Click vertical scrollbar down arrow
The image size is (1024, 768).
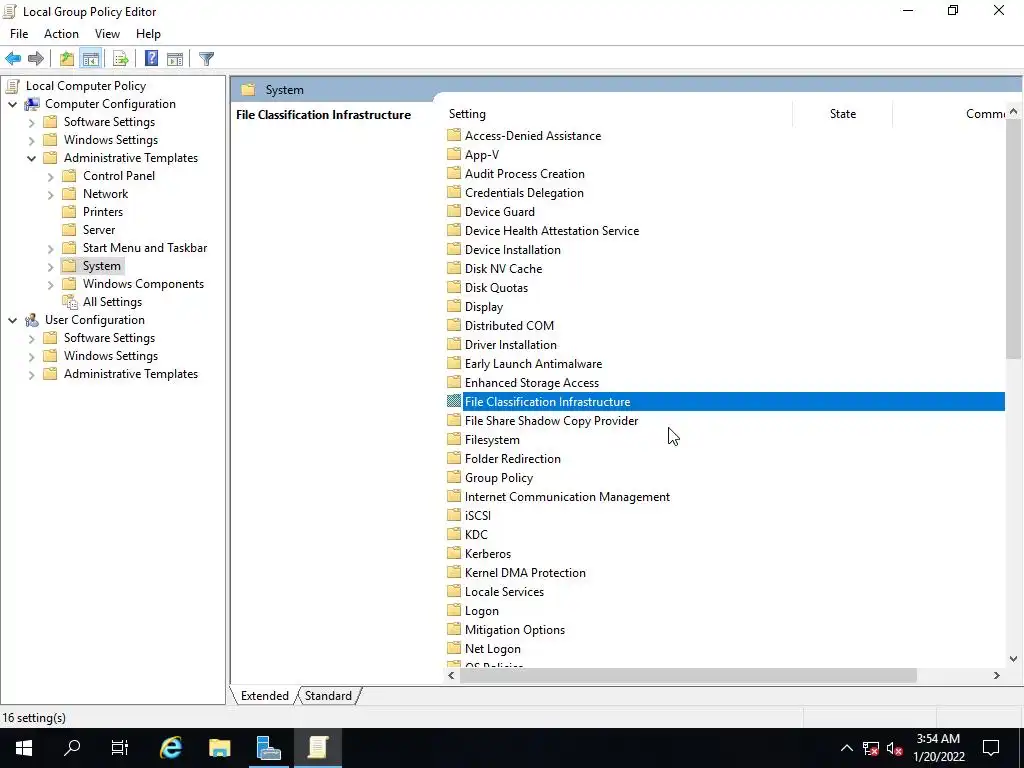(1013, 659)
